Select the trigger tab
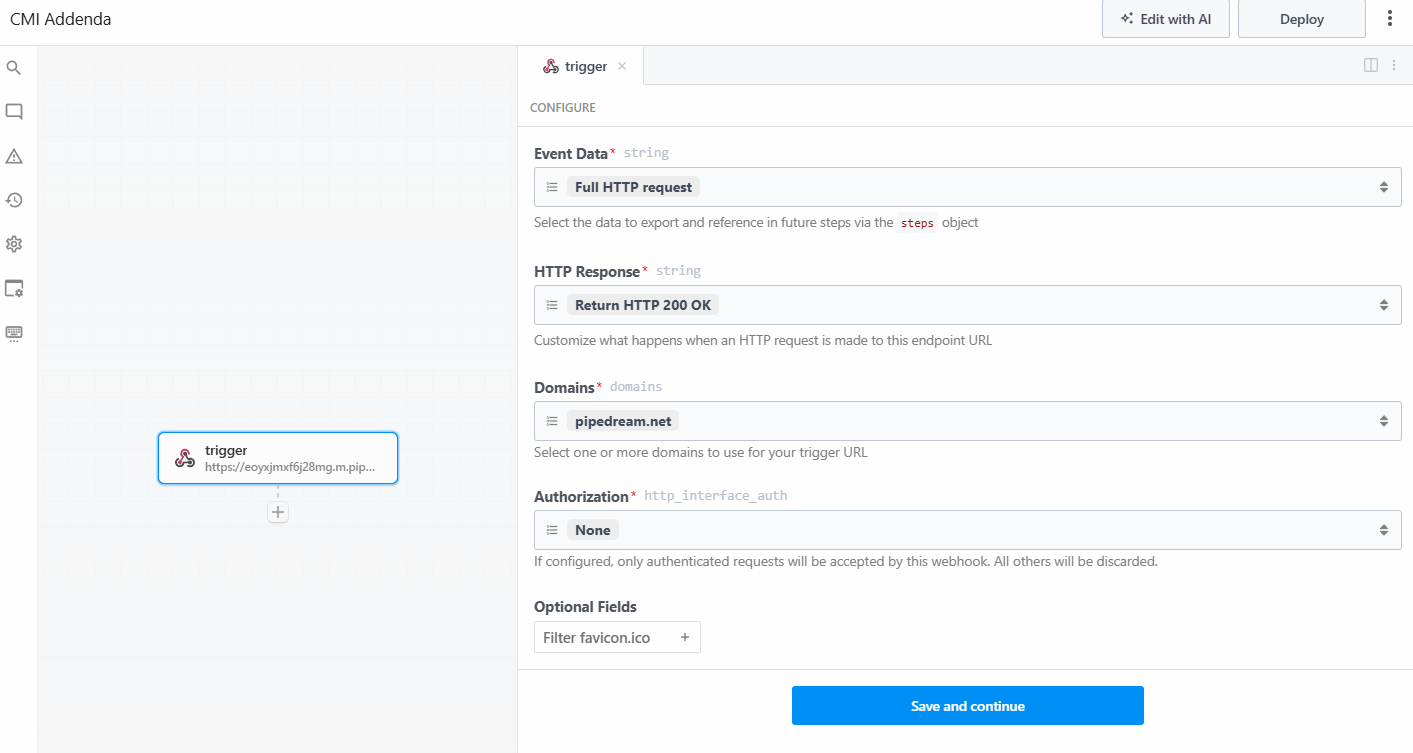Viewport: 1413px width, 753px height. coord(577,66)
